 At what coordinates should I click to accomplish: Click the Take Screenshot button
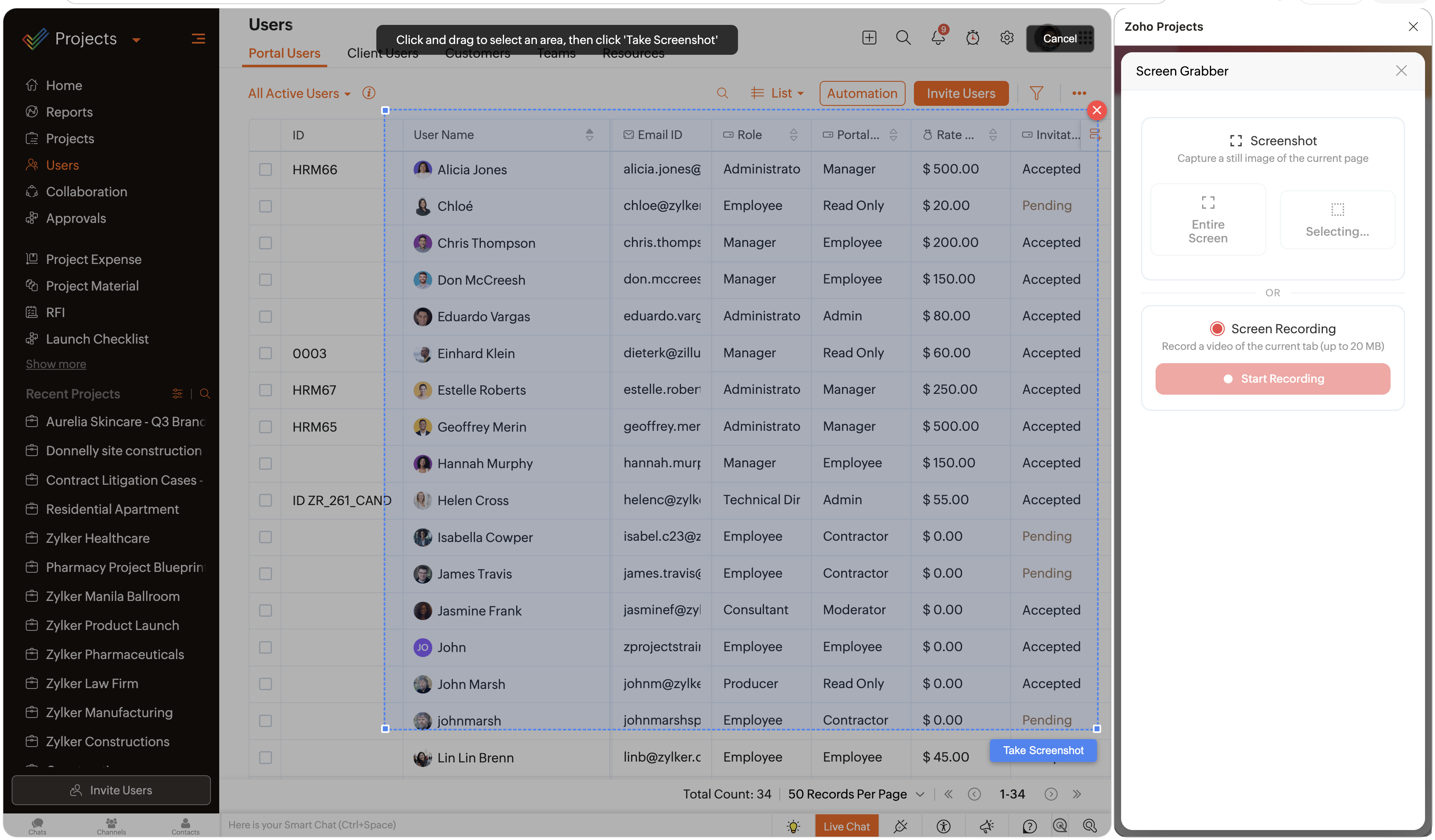(1043, 751)
